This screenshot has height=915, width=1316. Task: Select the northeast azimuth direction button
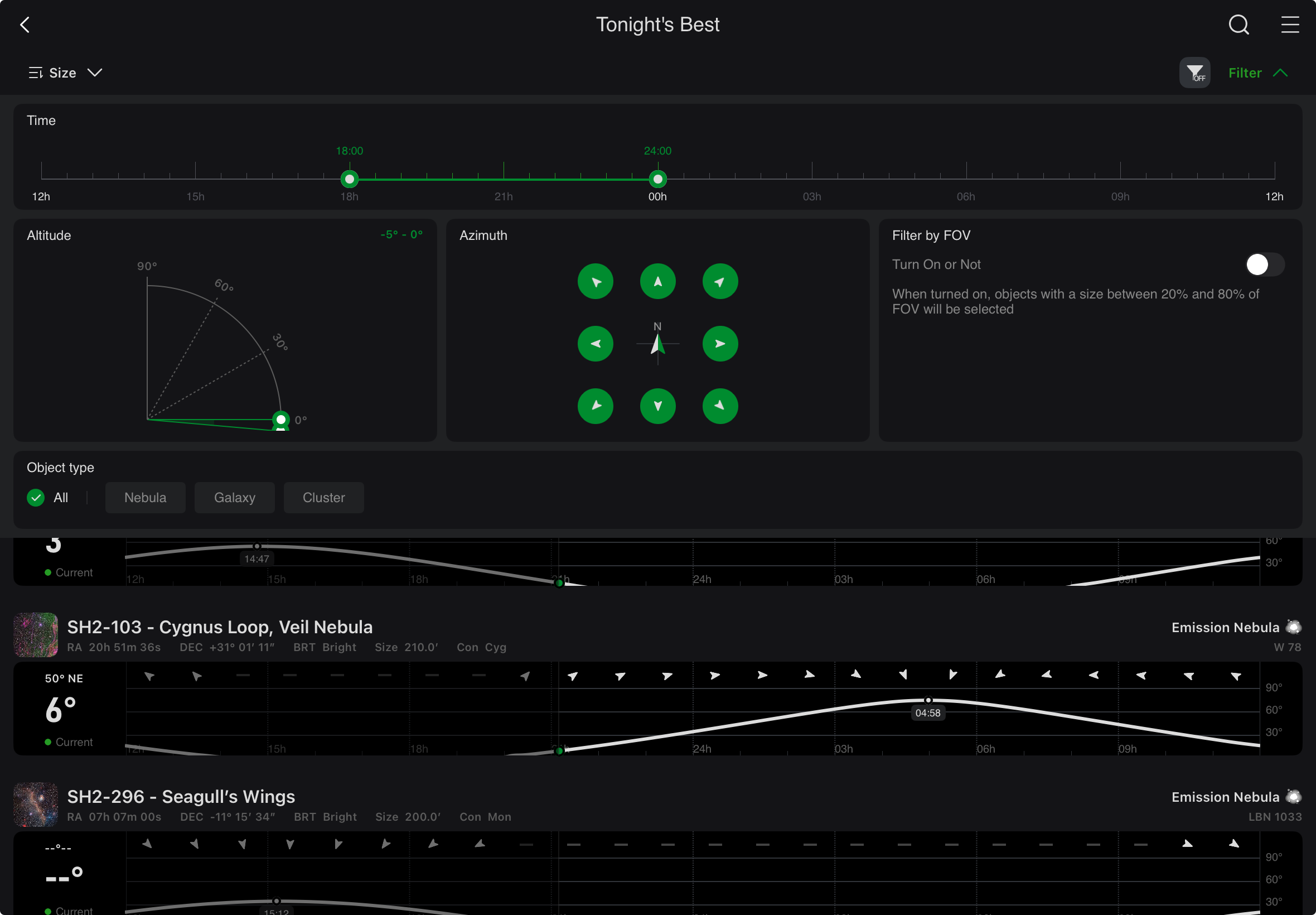tap(720, 282)
